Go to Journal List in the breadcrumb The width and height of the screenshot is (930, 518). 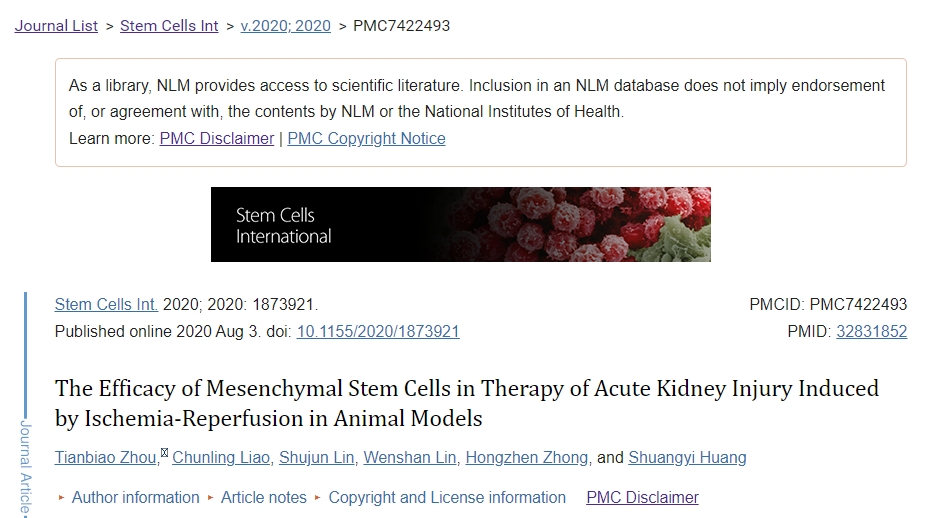pyautogui.click(x=56, y=26)
